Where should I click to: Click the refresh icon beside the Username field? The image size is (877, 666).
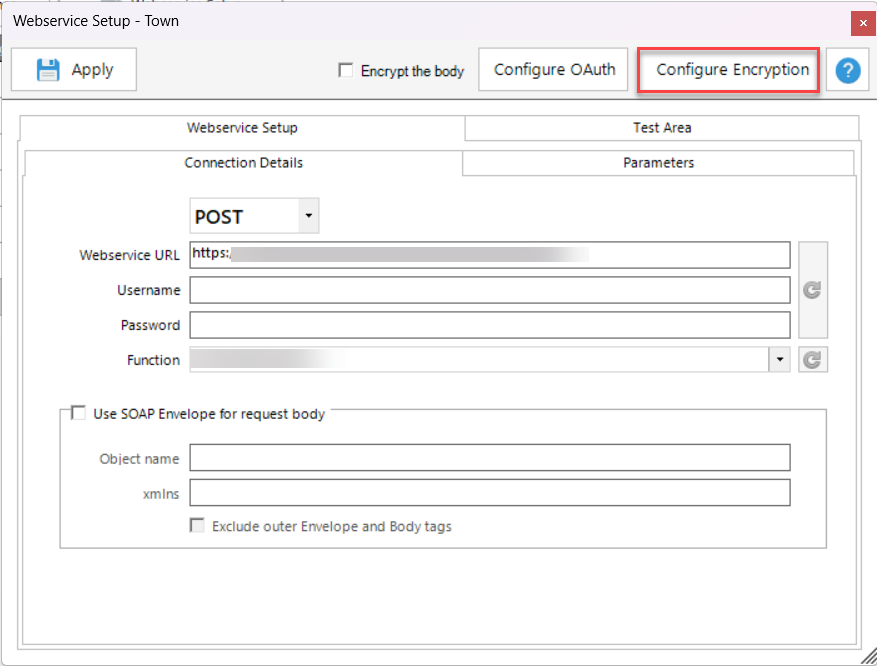[812, 290]
